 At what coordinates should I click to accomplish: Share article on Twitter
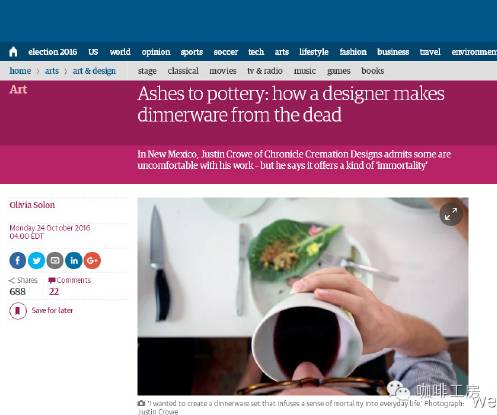[x=36, y=260]
